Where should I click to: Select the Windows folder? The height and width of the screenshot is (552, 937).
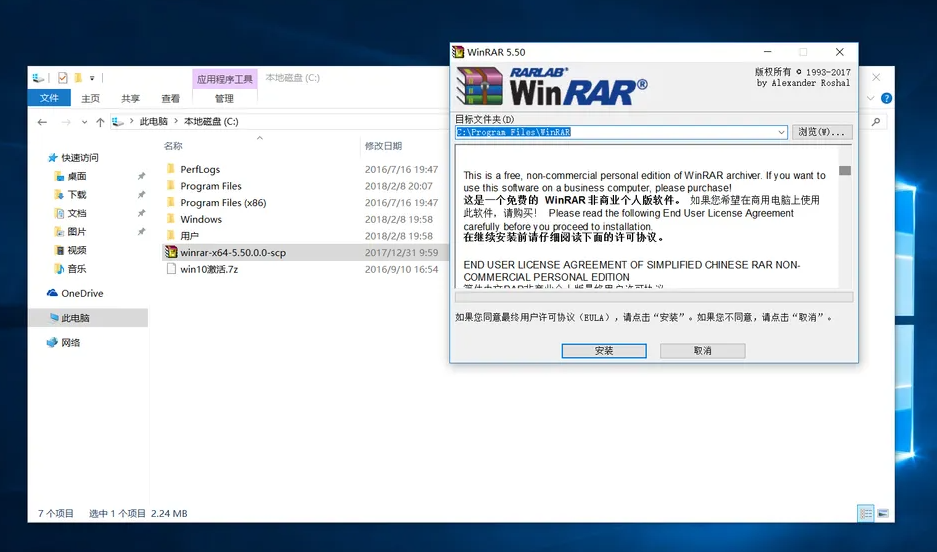pos(201,219)
